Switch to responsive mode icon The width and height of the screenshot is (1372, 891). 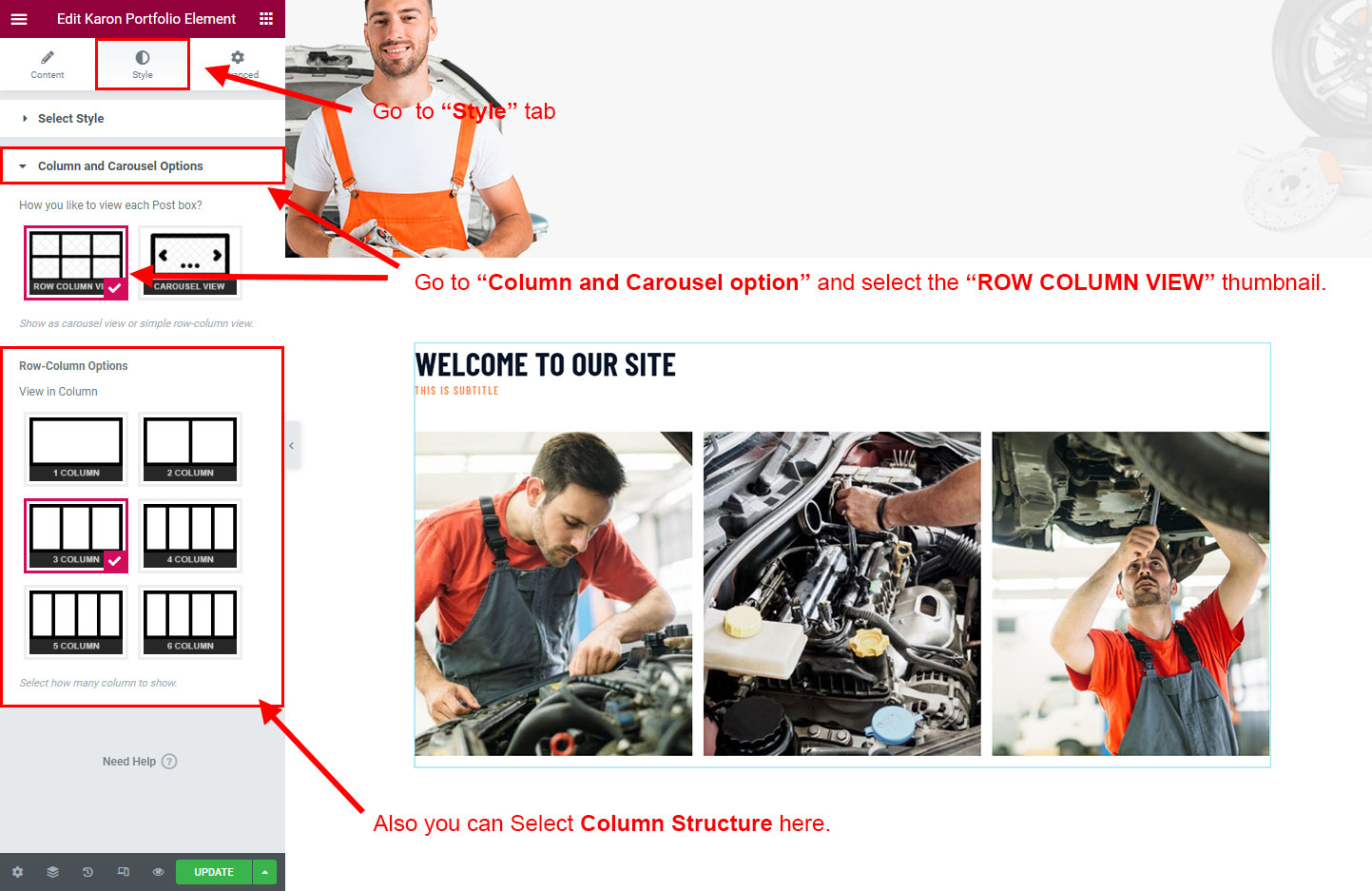pos(123,872)
